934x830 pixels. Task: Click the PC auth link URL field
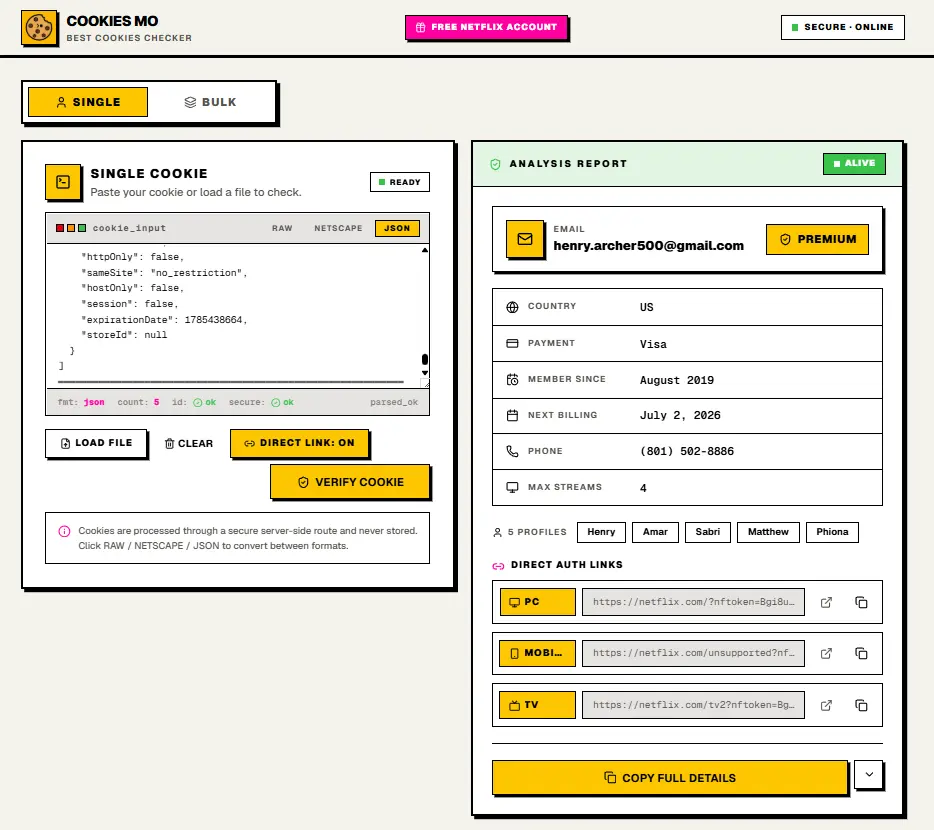(x=693, y=602)
